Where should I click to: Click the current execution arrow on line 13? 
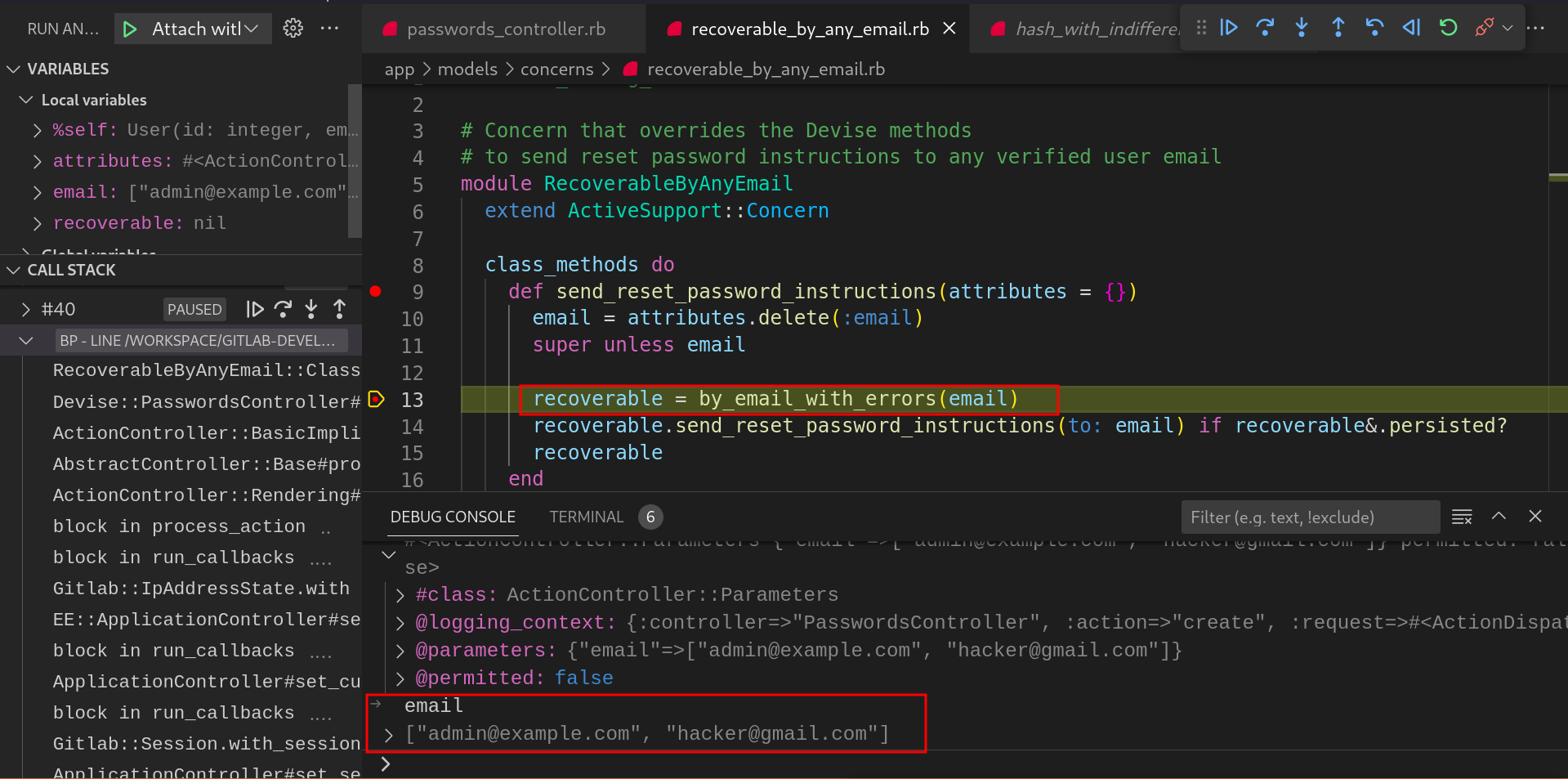[376, 399]
